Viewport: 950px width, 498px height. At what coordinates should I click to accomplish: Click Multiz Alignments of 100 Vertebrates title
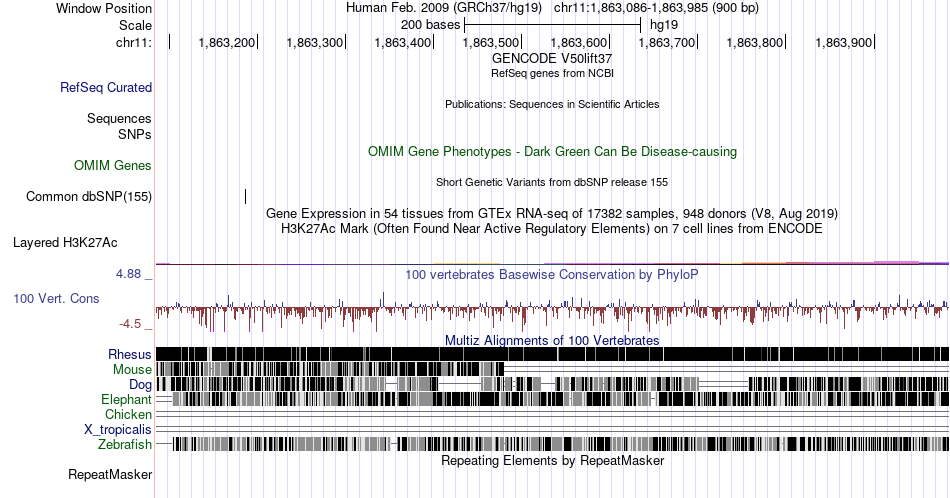coord(552,340)
